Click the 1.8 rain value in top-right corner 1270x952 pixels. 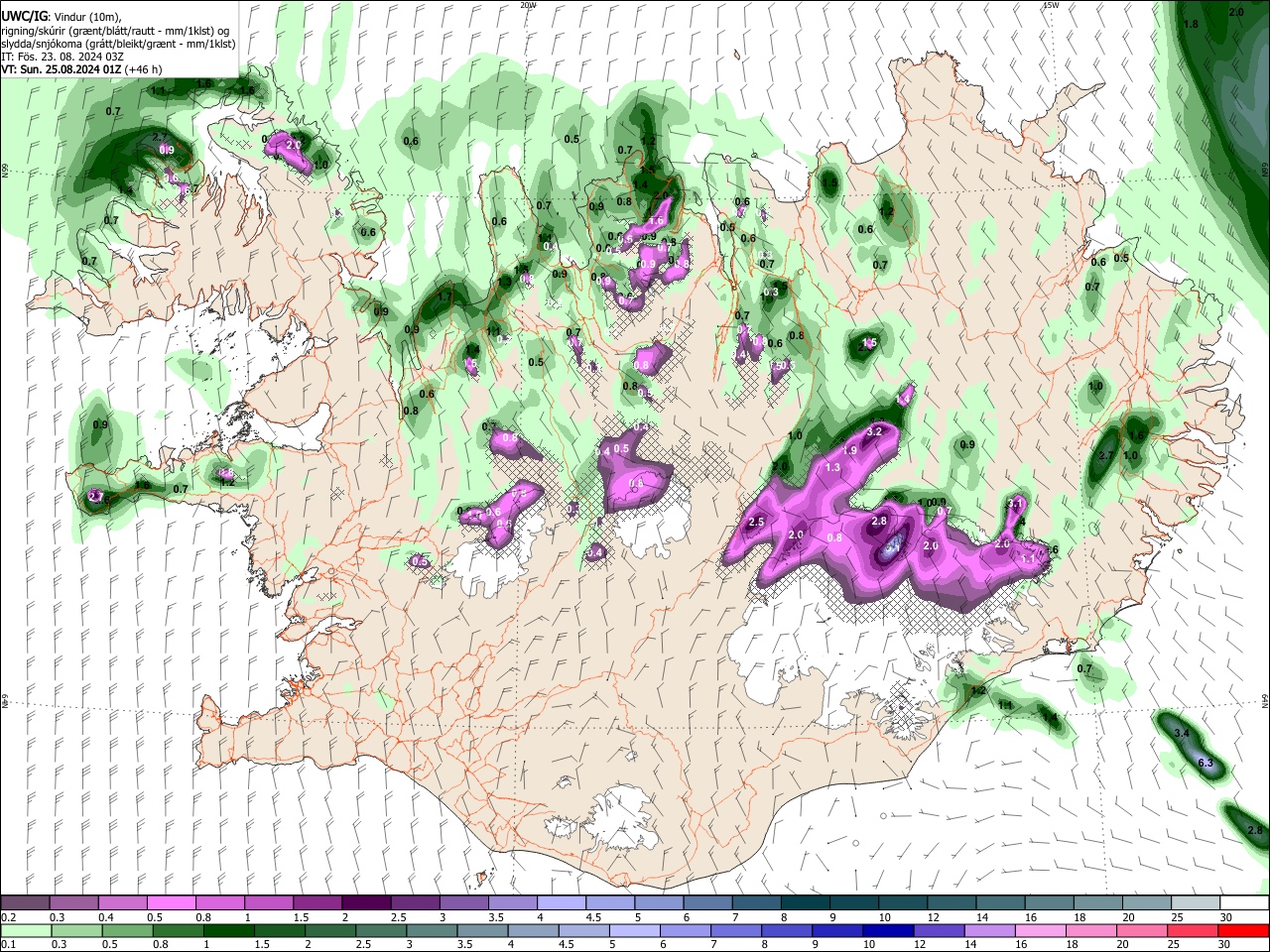click(1192, 24)
